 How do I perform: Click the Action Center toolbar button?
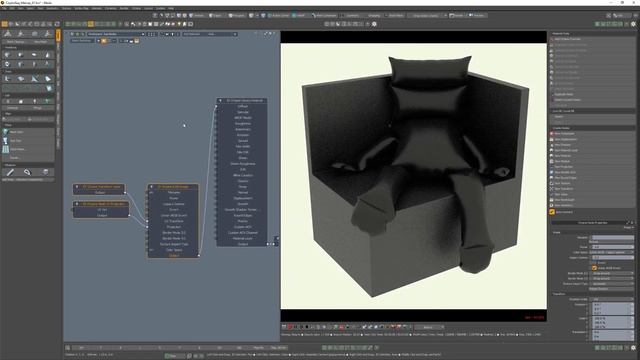point(279,16)
